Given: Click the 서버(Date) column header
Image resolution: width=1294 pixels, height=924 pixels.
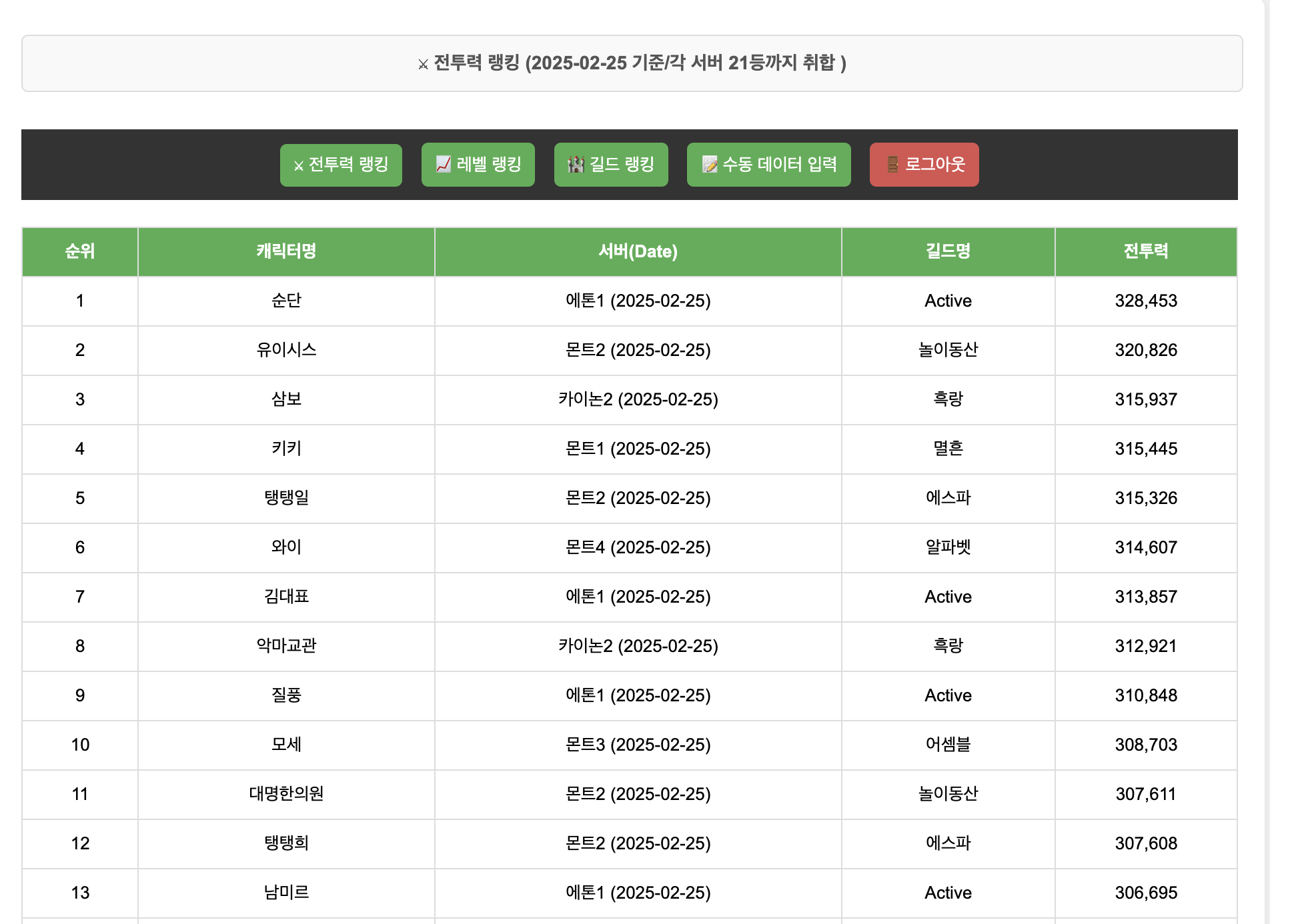Looking at the screenshot, I should pos(638,251).
